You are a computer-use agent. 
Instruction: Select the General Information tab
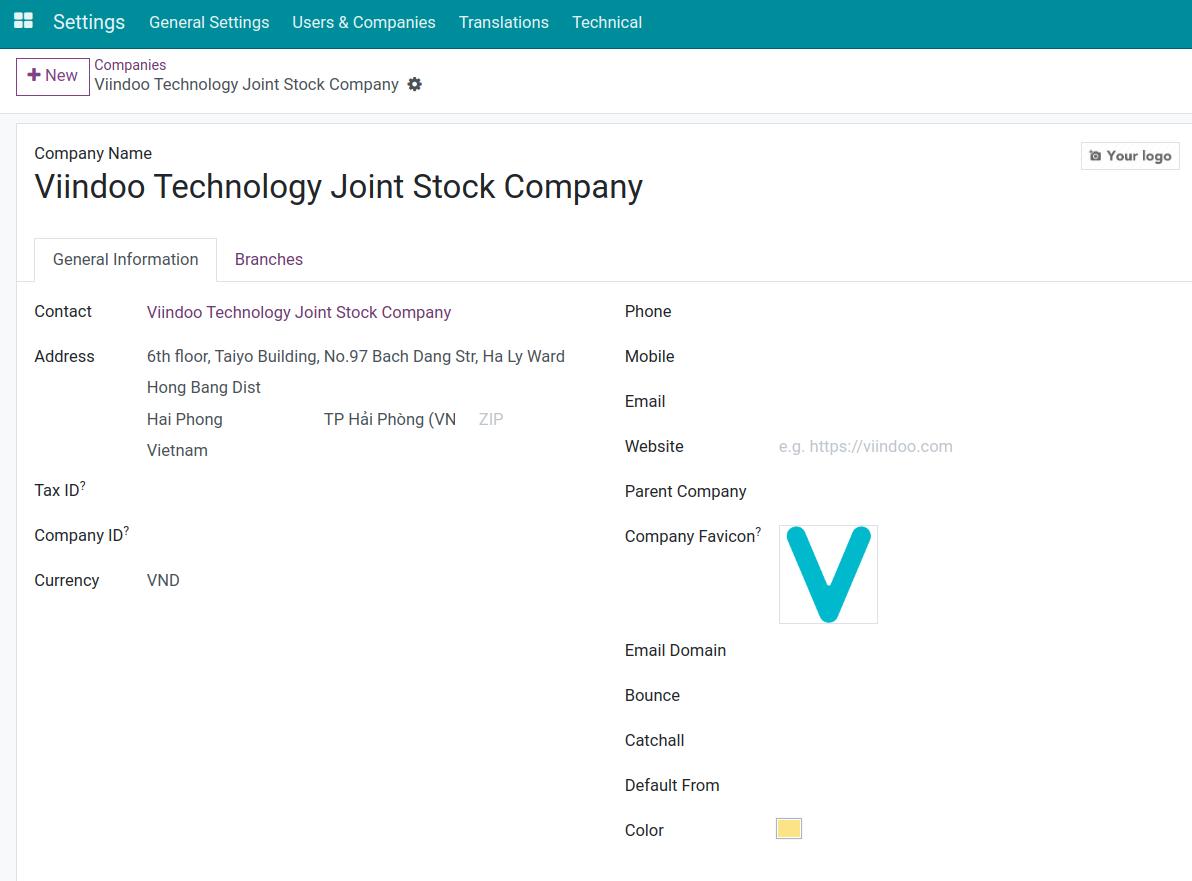click(x=125, y=259)
